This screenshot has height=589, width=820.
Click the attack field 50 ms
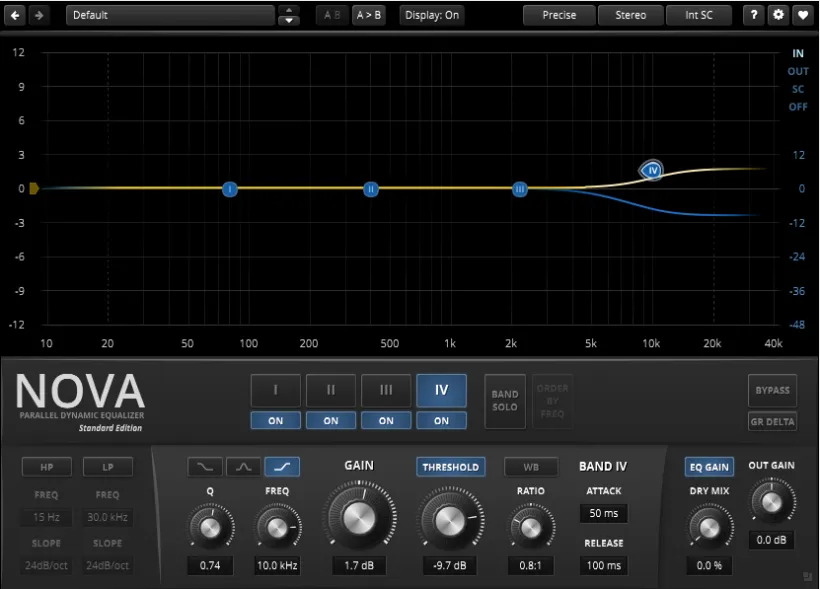(603, 513)
